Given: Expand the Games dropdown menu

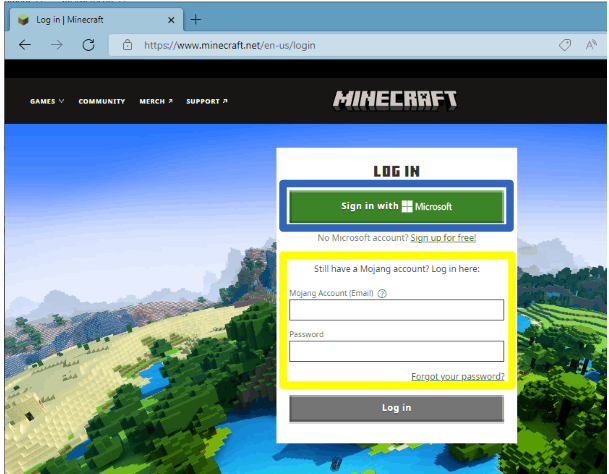Looking at the screenshot, I should click(x=47, y=101).
